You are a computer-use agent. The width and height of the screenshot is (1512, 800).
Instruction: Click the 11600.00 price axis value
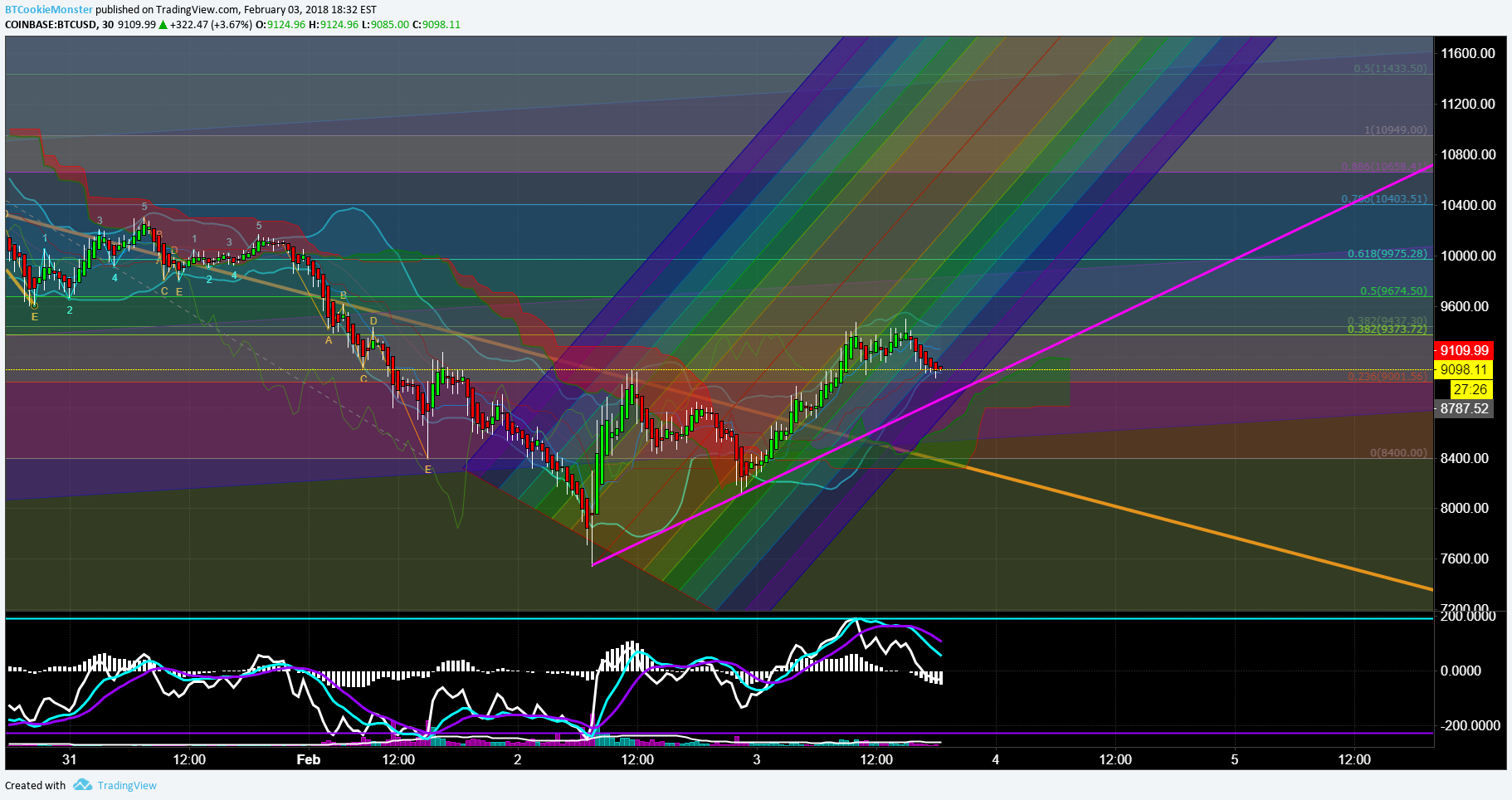1468,53
